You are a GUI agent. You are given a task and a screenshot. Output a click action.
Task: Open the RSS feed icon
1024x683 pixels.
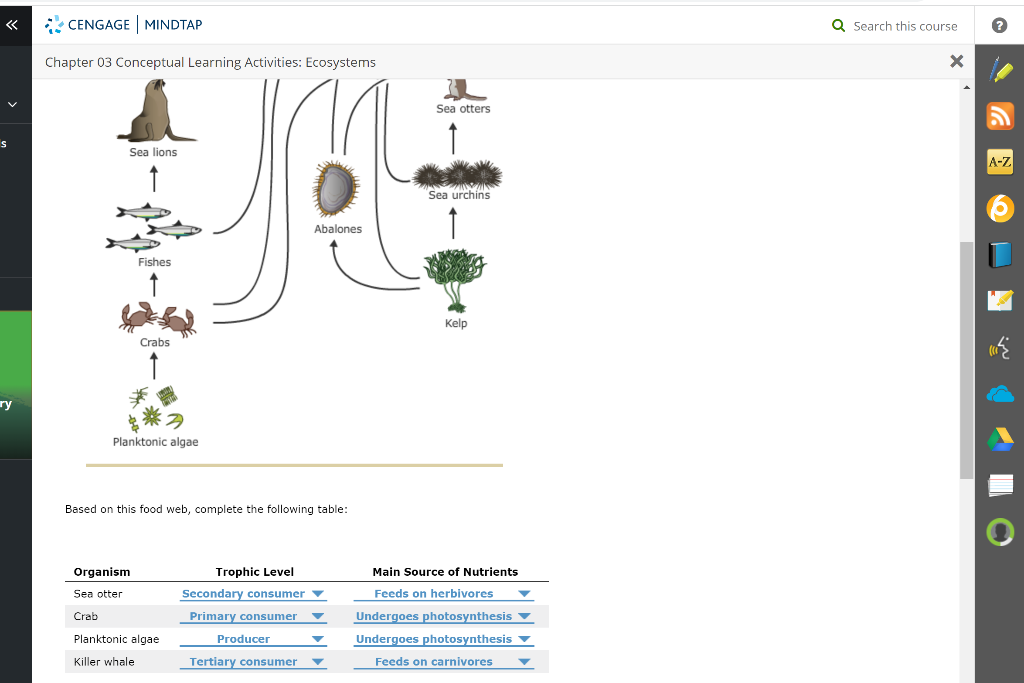click(999, 115)
